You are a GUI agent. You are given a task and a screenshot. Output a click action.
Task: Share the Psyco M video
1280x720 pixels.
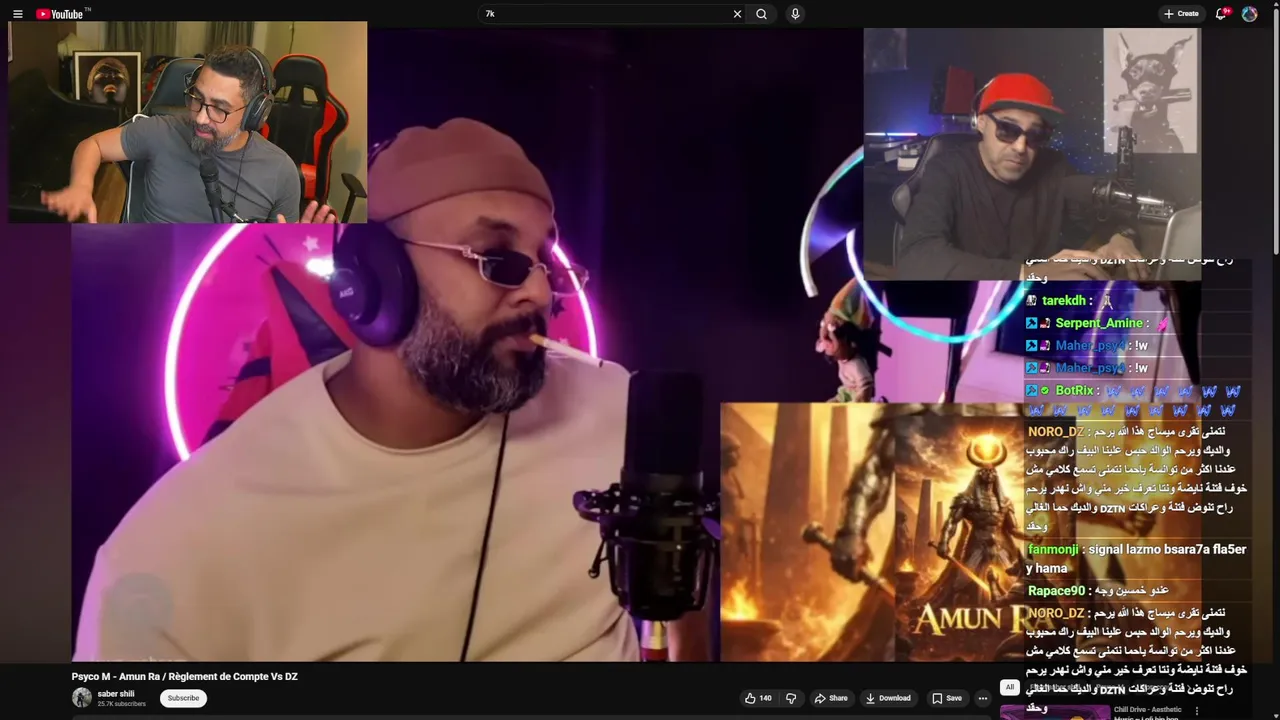click(x=830, y=698)
